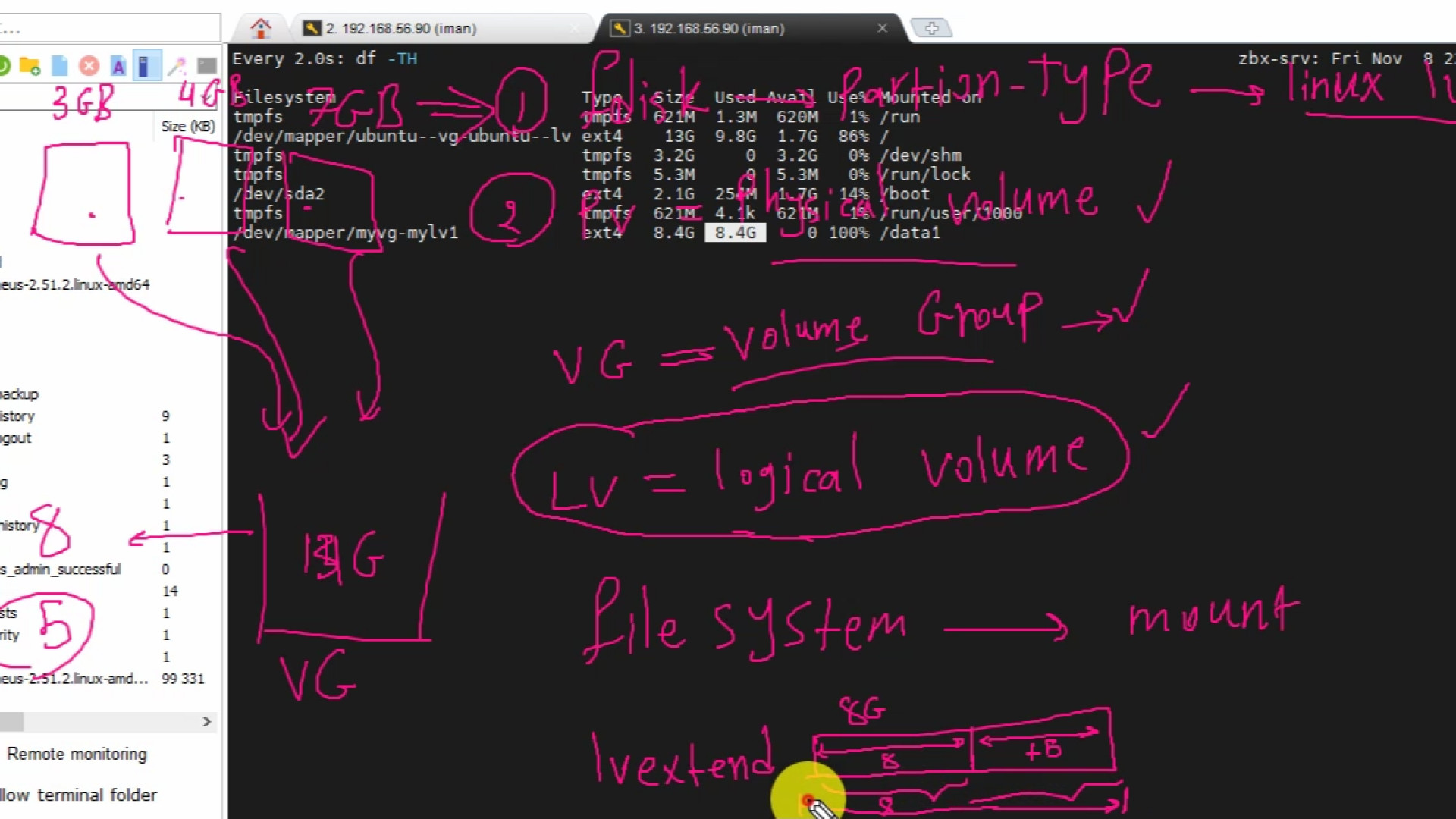This screenshot has width=1456, height=819.
Task: Click the magic wand icon in SFTP toolbar
Action: (x=177, y=67)
